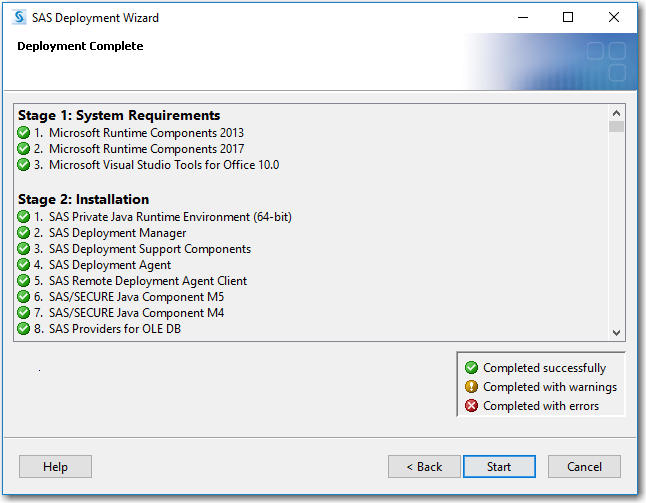Image resolution: width=646 pixels, height=503 pixels.
Task: Go back with the '< Back' button
Action: tap(424, 467)
